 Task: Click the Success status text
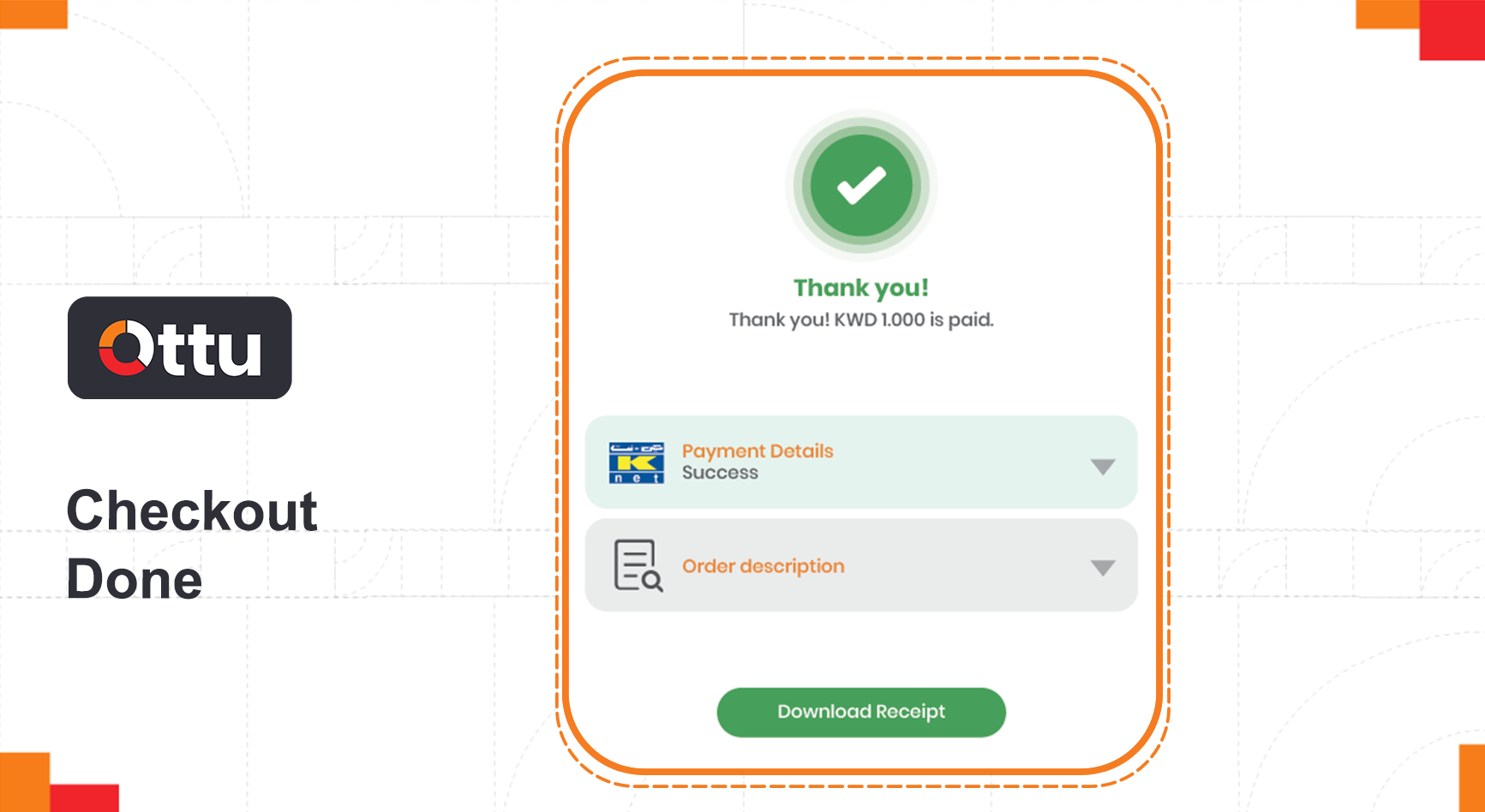(x=720, y=473)
